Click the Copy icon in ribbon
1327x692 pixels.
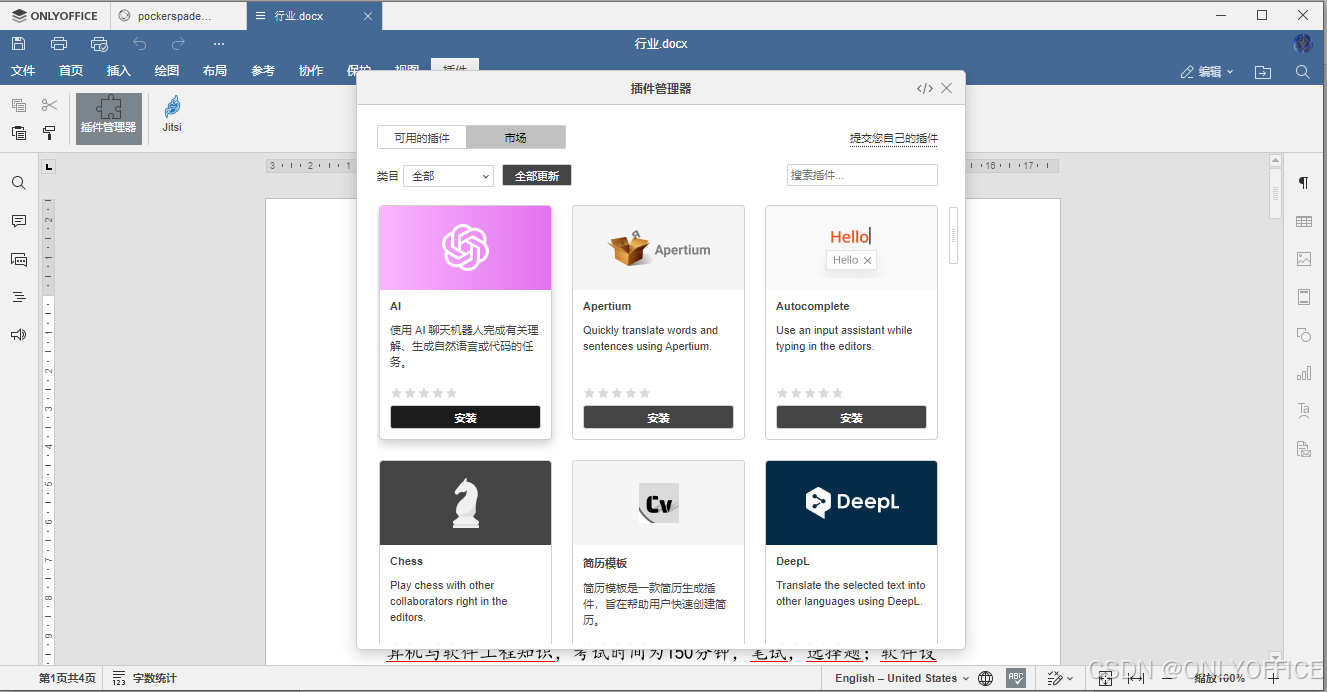click(x=19, y=105)
